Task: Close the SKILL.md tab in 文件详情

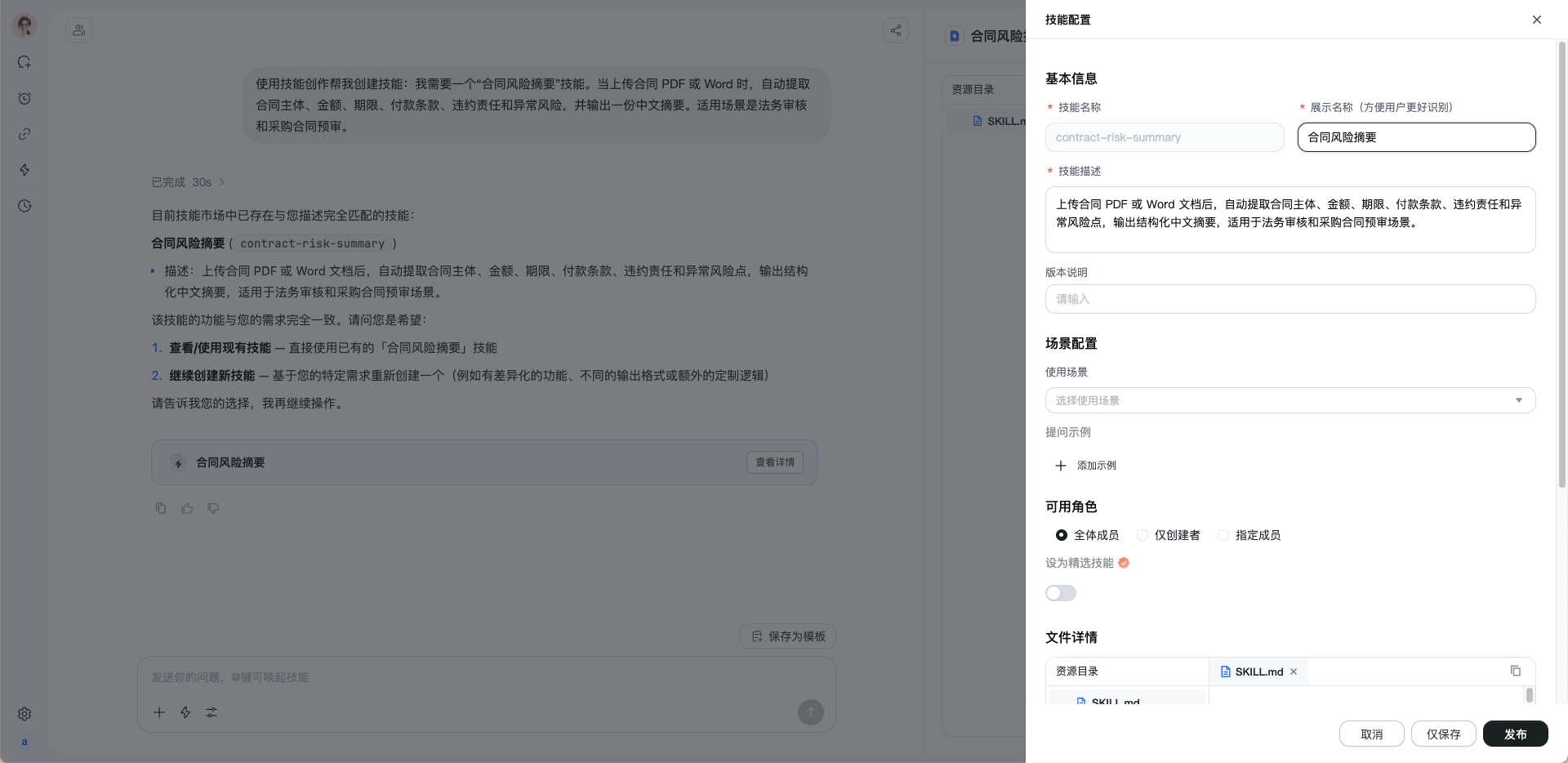Action: pyautogui.click(x=1294, y=672)
